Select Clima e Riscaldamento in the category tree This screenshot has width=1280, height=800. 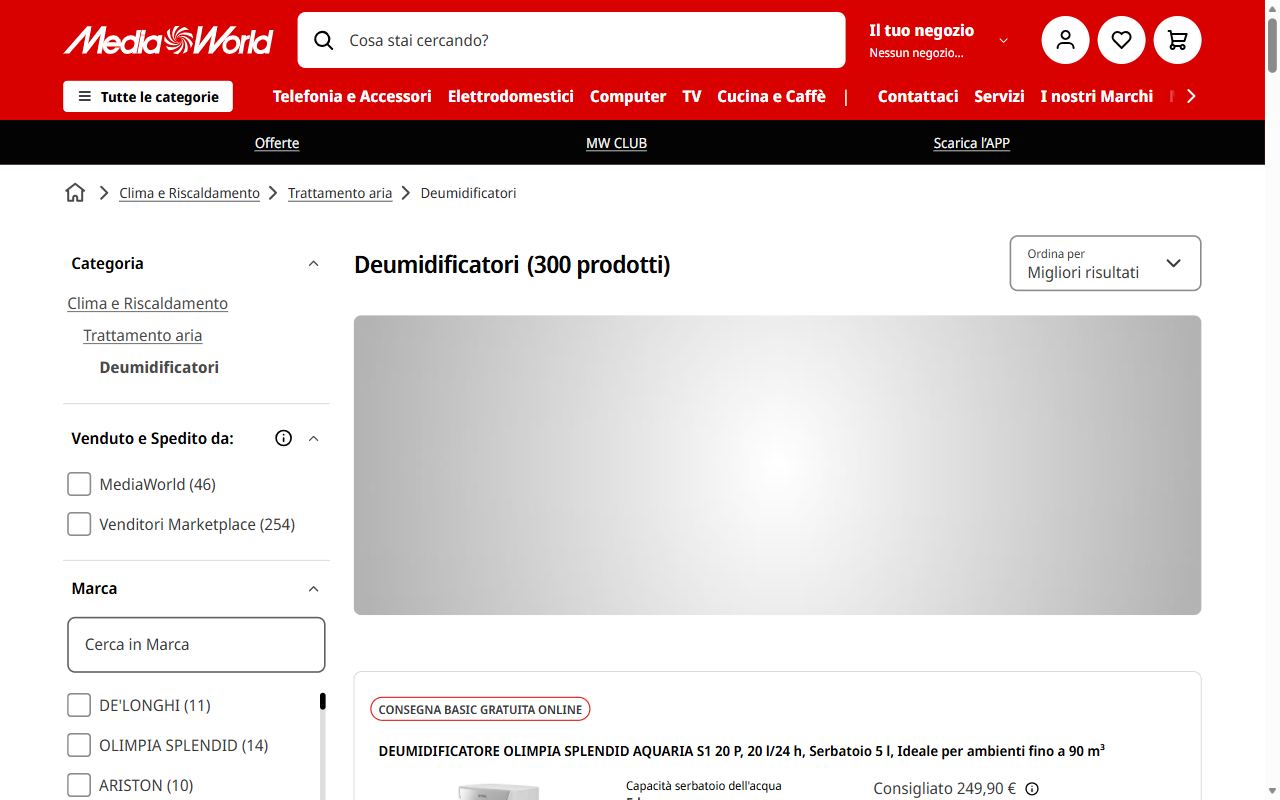click(x=148, y=303)
